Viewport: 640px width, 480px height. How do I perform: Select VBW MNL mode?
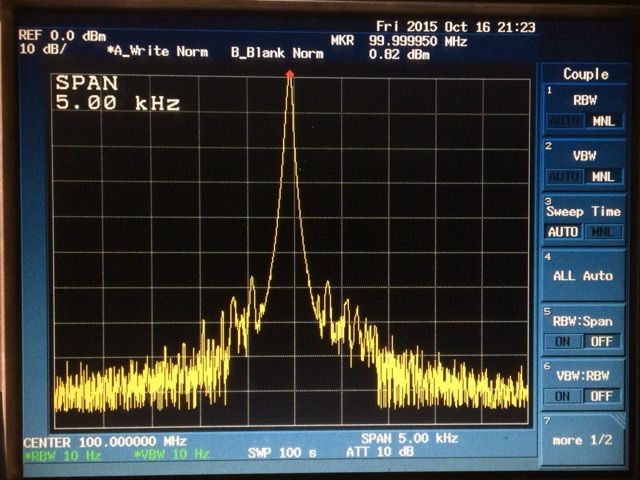pos(604,177)
